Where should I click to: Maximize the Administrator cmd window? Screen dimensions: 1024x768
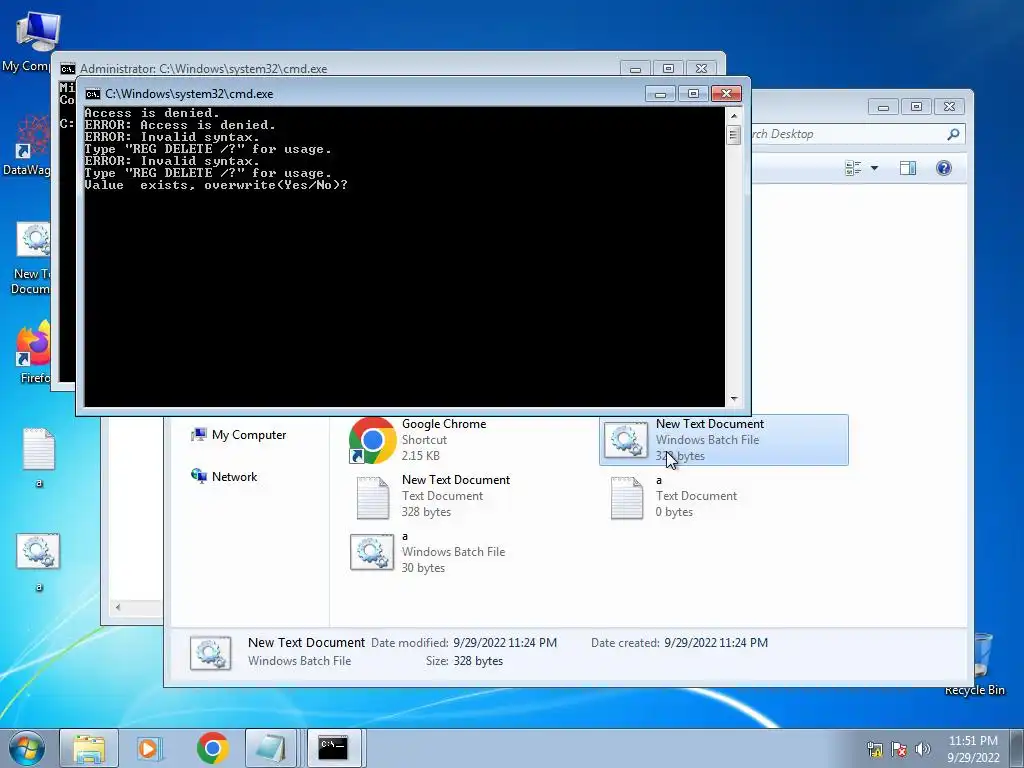[668, 69]
